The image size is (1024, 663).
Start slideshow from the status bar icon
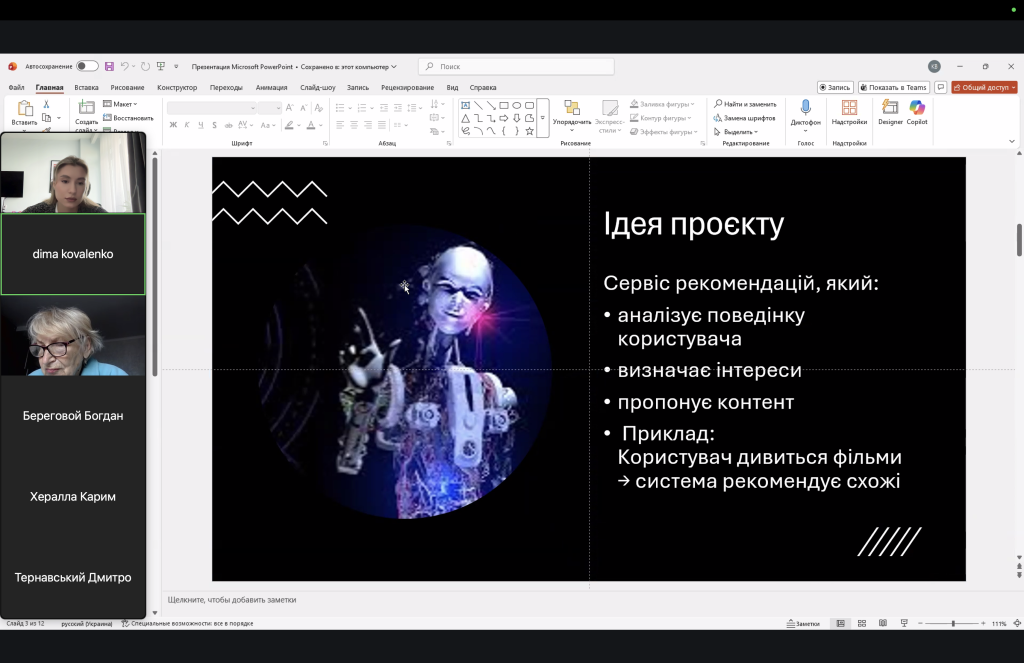tap(904, 624)
